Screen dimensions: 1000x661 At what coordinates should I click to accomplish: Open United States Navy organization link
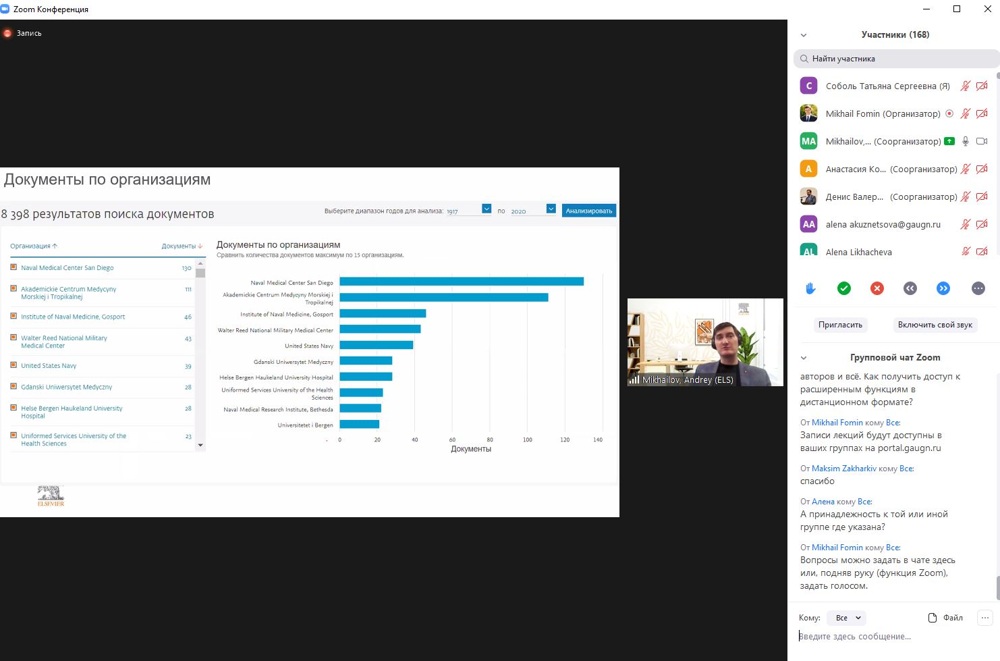48,366
